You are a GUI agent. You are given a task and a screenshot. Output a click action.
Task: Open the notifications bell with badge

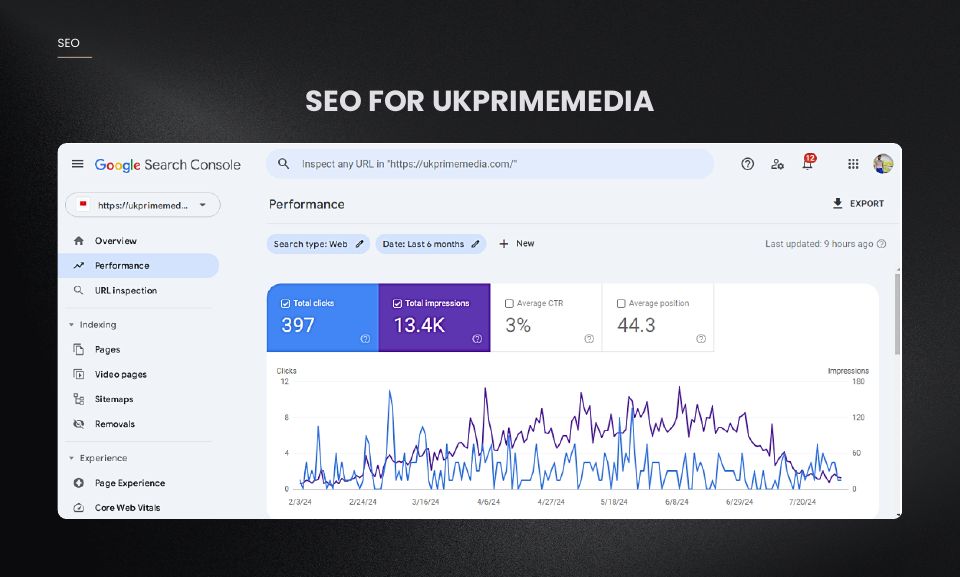coord(808,162)
